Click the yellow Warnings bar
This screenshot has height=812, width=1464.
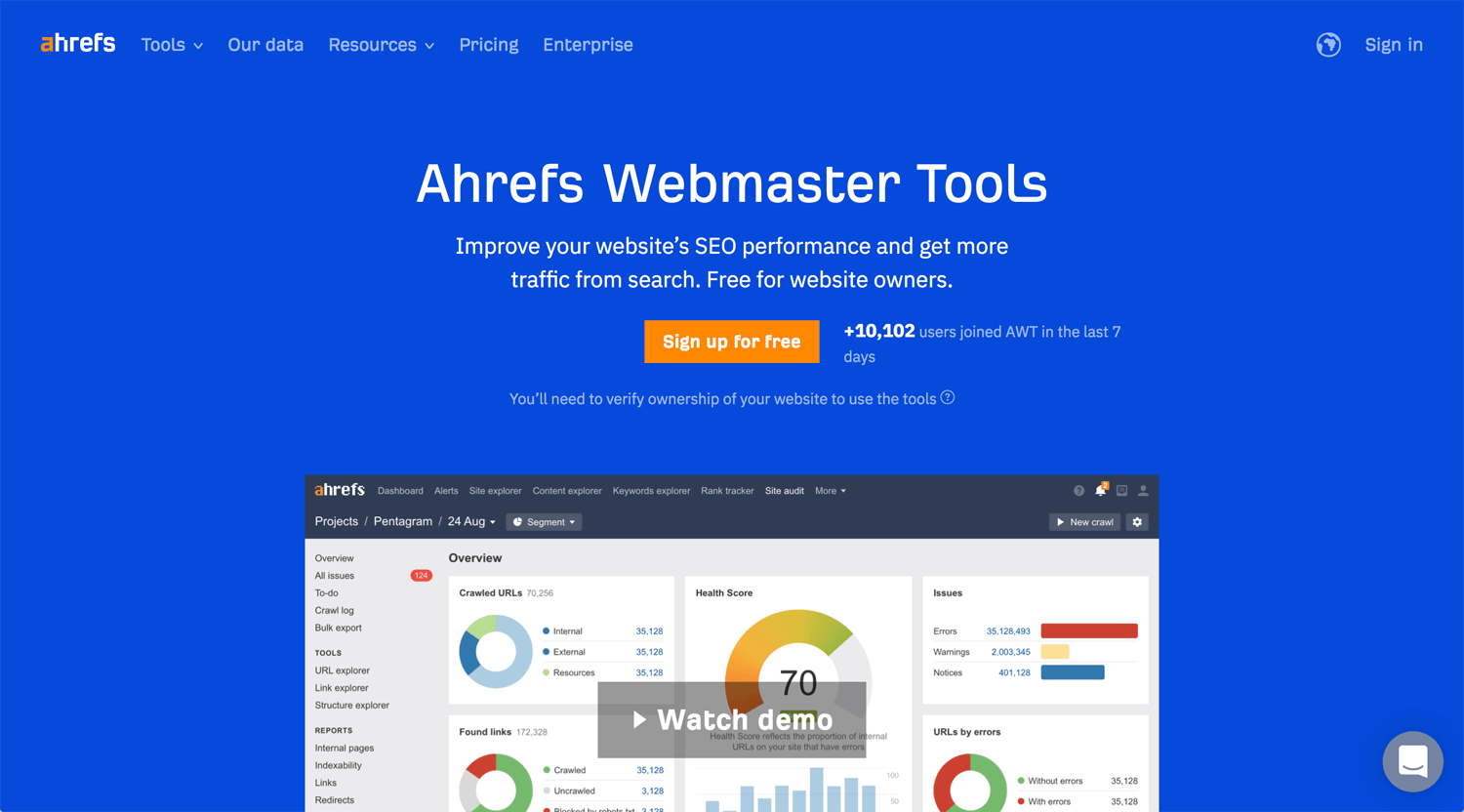click(1055, 652)
